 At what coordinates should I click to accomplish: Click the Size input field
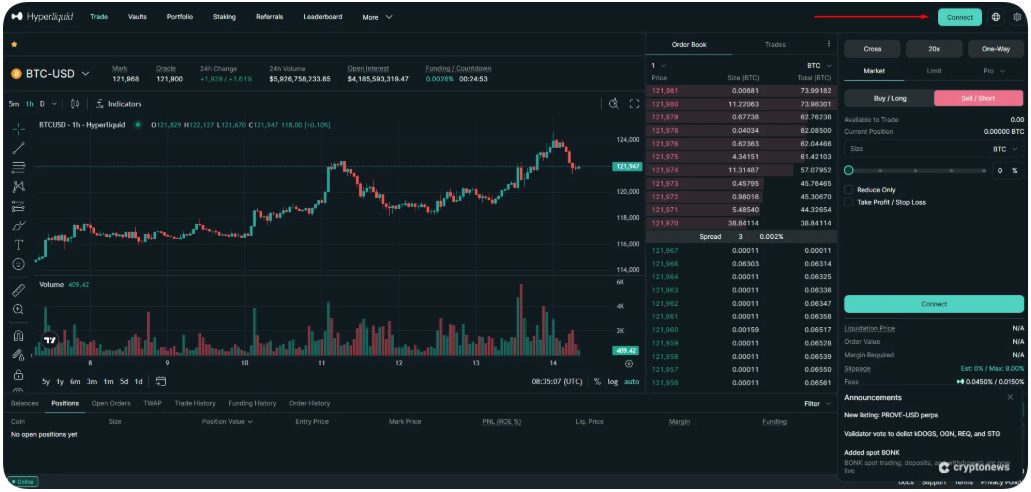point(934,149)
